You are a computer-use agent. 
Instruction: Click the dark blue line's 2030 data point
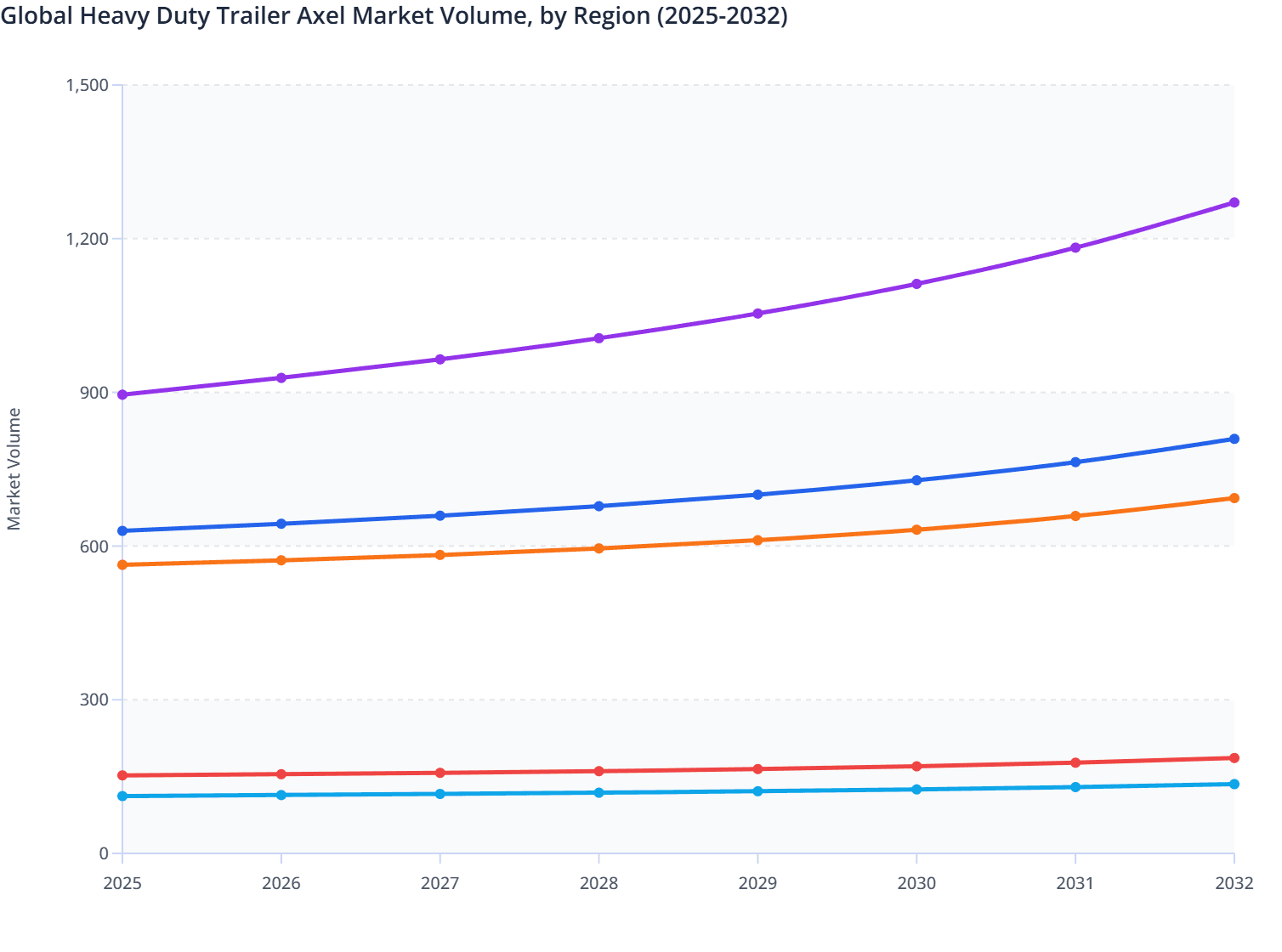click(x=916, y=480)
